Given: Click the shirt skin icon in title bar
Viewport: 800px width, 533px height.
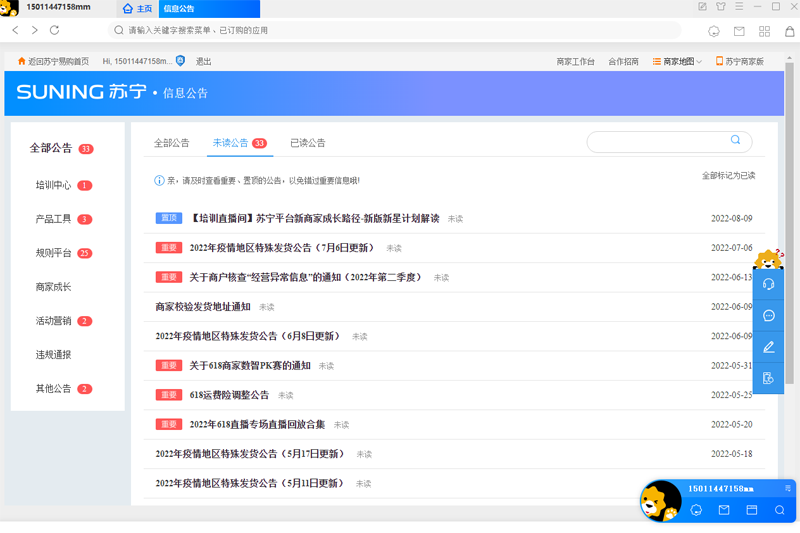Looking at the screenshot, I should tap(721, 7).
